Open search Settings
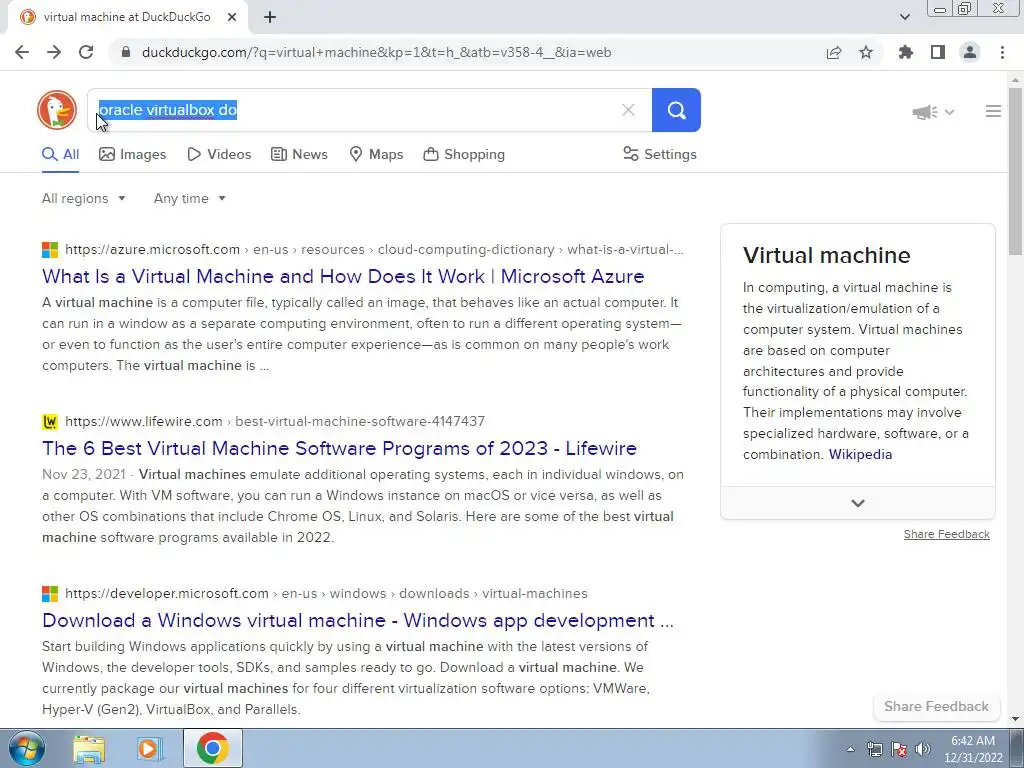This screenshot has height=768, width=1024. pyautogui.click(x=660, y=154)
